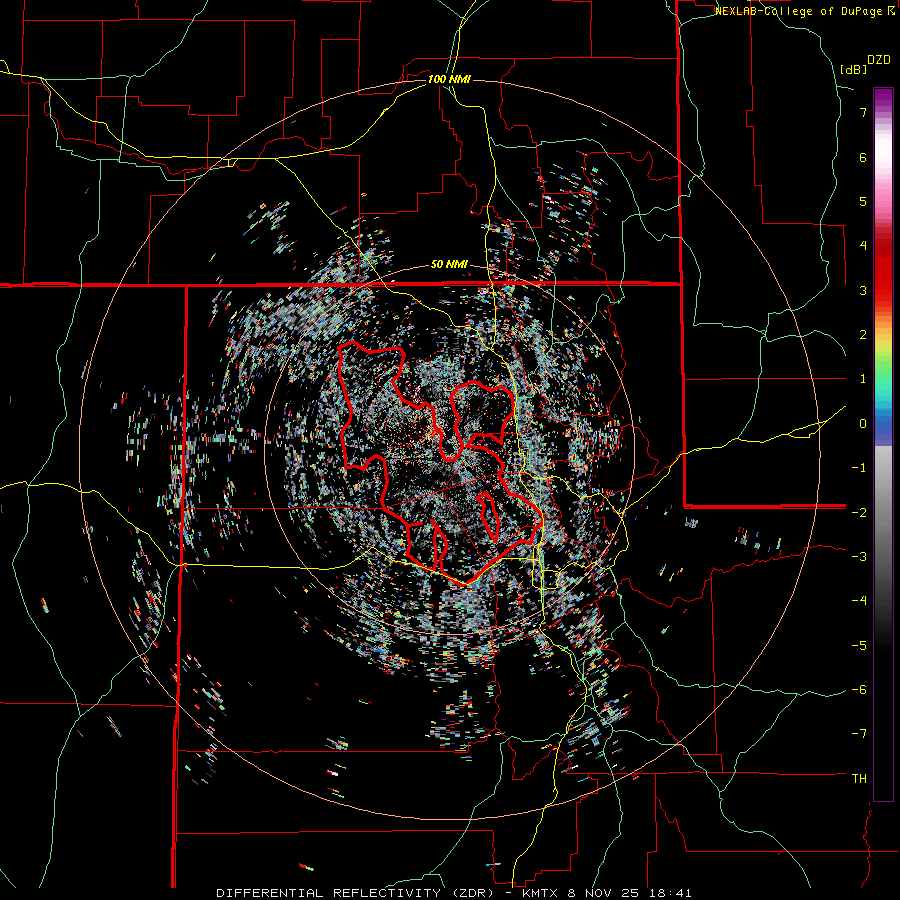The height and width of the screenshot is (900, 900).
Task: Click the 4 value on color scale
Action: (863, 246)
